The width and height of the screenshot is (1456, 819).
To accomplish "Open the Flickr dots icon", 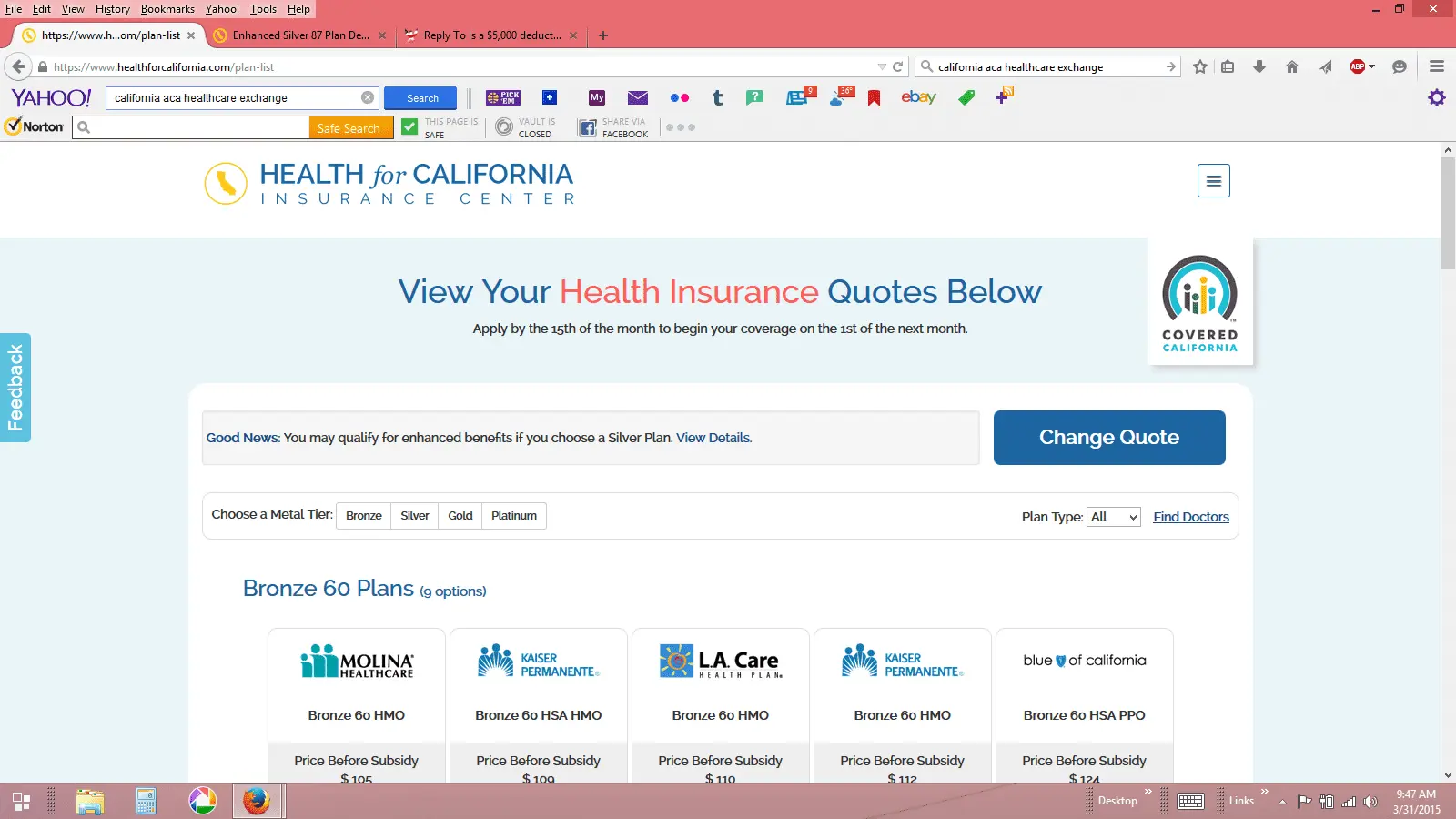I will tap(679, 97).
